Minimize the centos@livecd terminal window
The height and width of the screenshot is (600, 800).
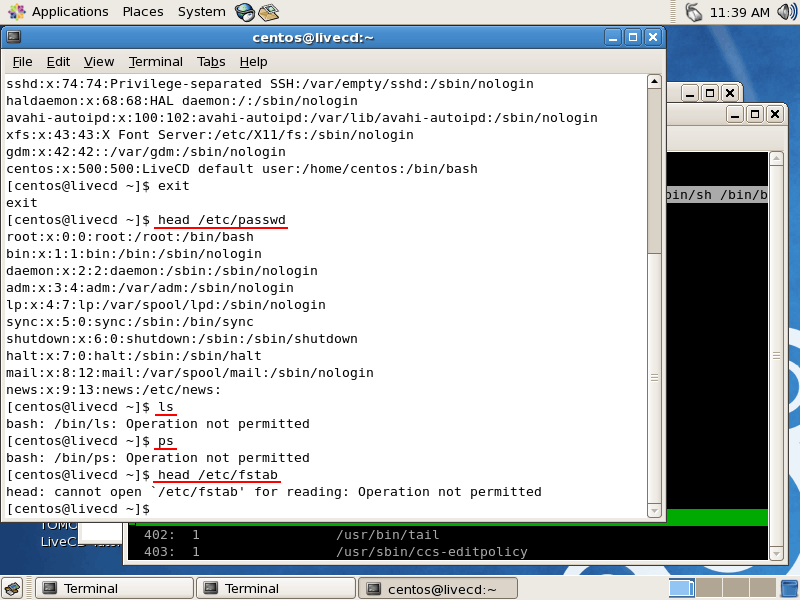point(613,37)
